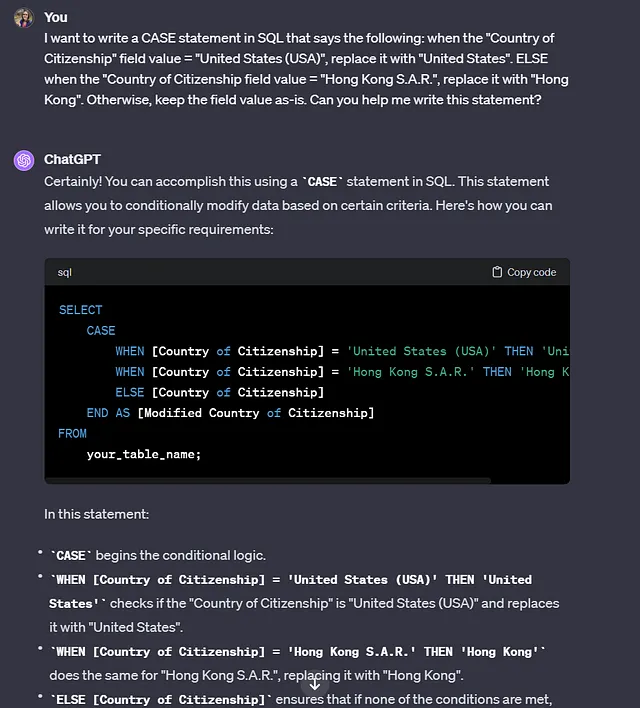
Task: Click the ChatGPT logo avatar
Action: tap(24, 160)
